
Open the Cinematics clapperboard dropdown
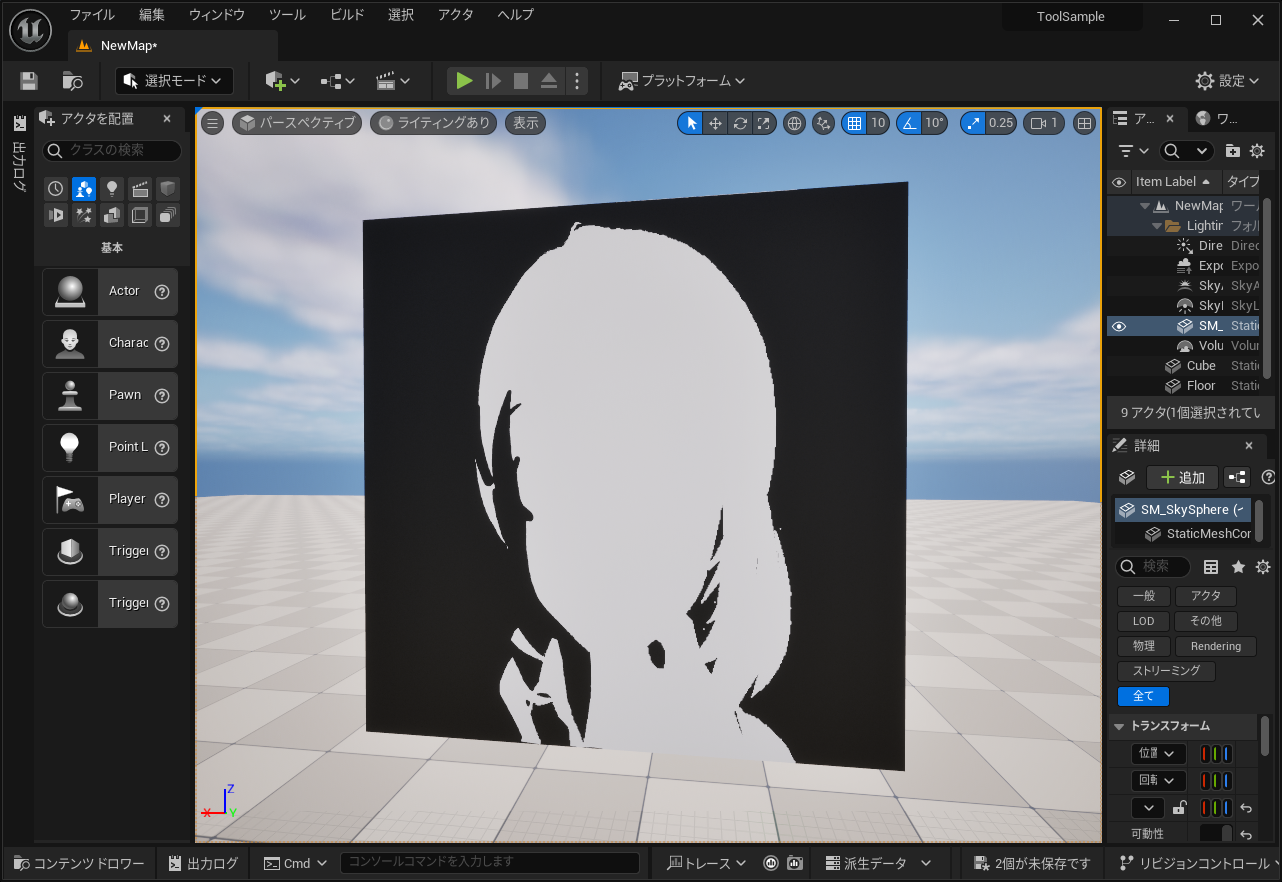click(393, 81)
